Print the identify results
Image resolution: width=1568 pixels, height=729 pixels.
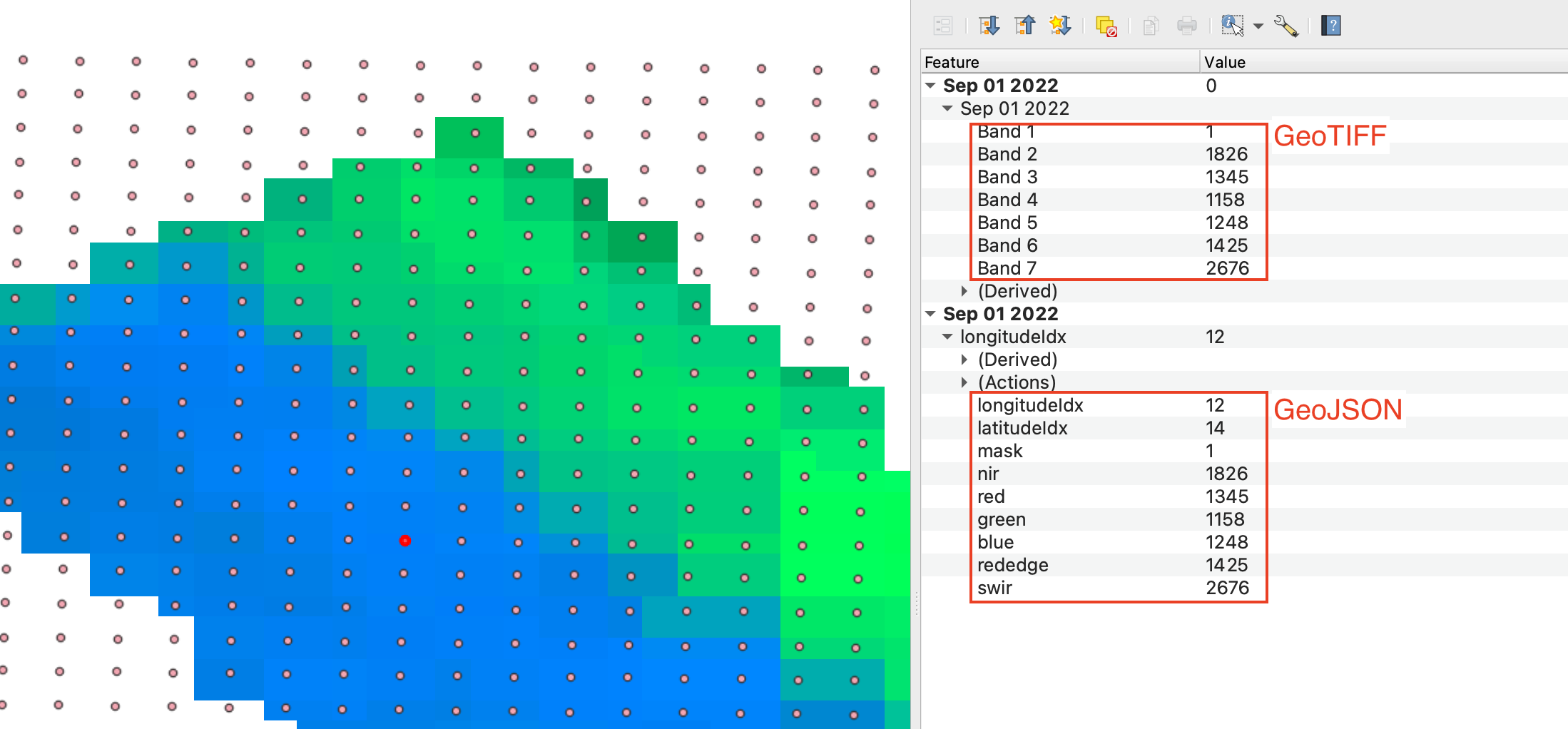(x=1186, y=26)
